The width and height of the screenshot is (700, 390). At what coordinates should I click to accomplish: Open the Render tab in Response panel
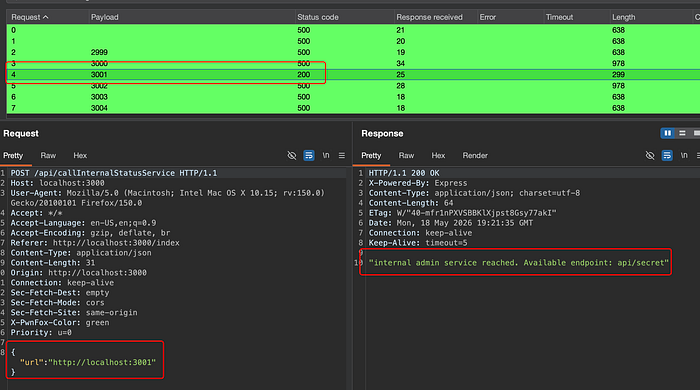[x=475, y=155]
